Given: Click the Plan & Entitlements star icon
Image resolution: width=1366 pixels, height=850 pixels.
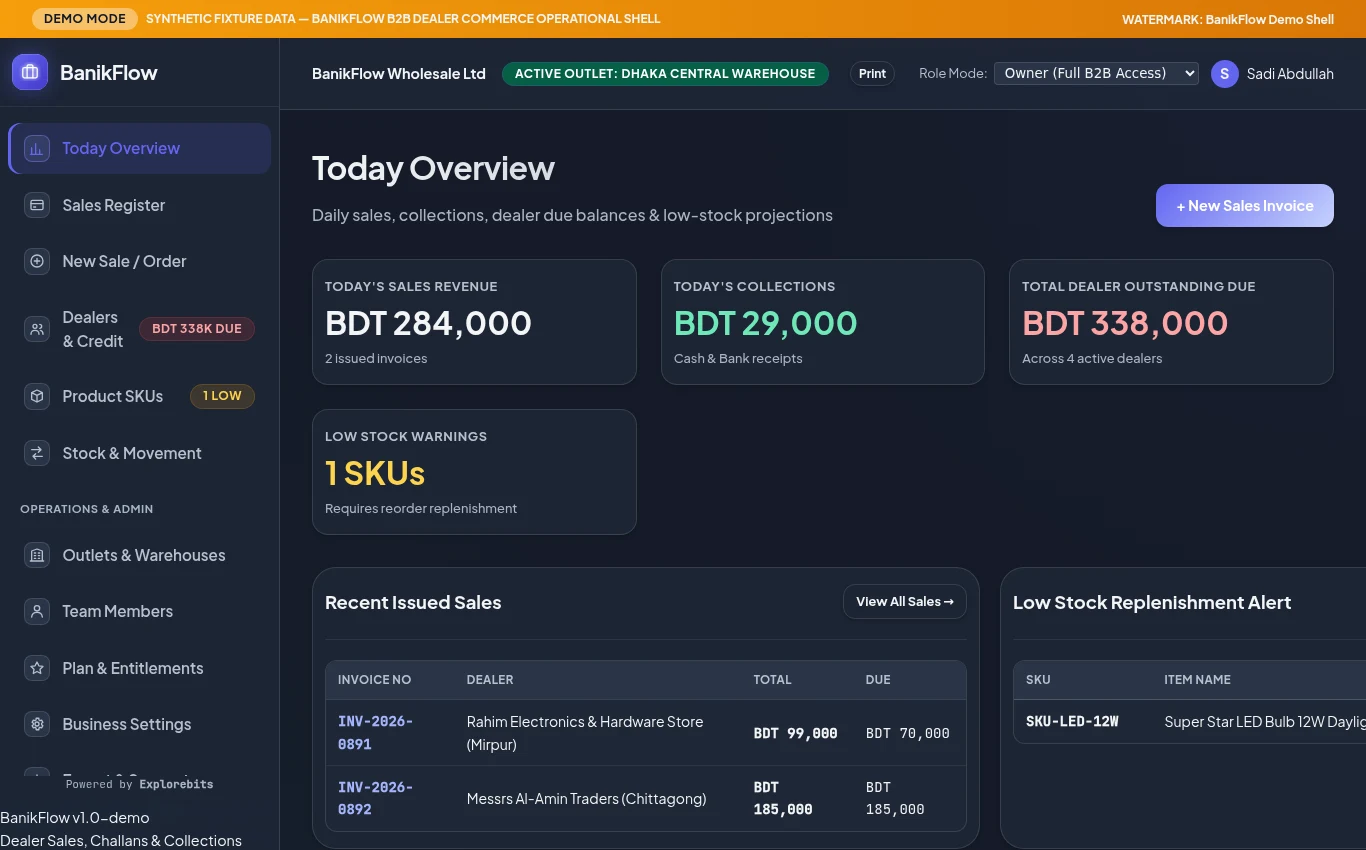Looking at the screenshot, I should pos(37,668).
